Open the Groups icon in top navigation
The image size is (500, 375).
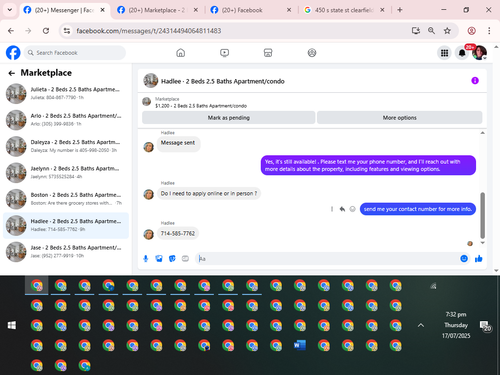pyautogui.click(x=312, y=53)
